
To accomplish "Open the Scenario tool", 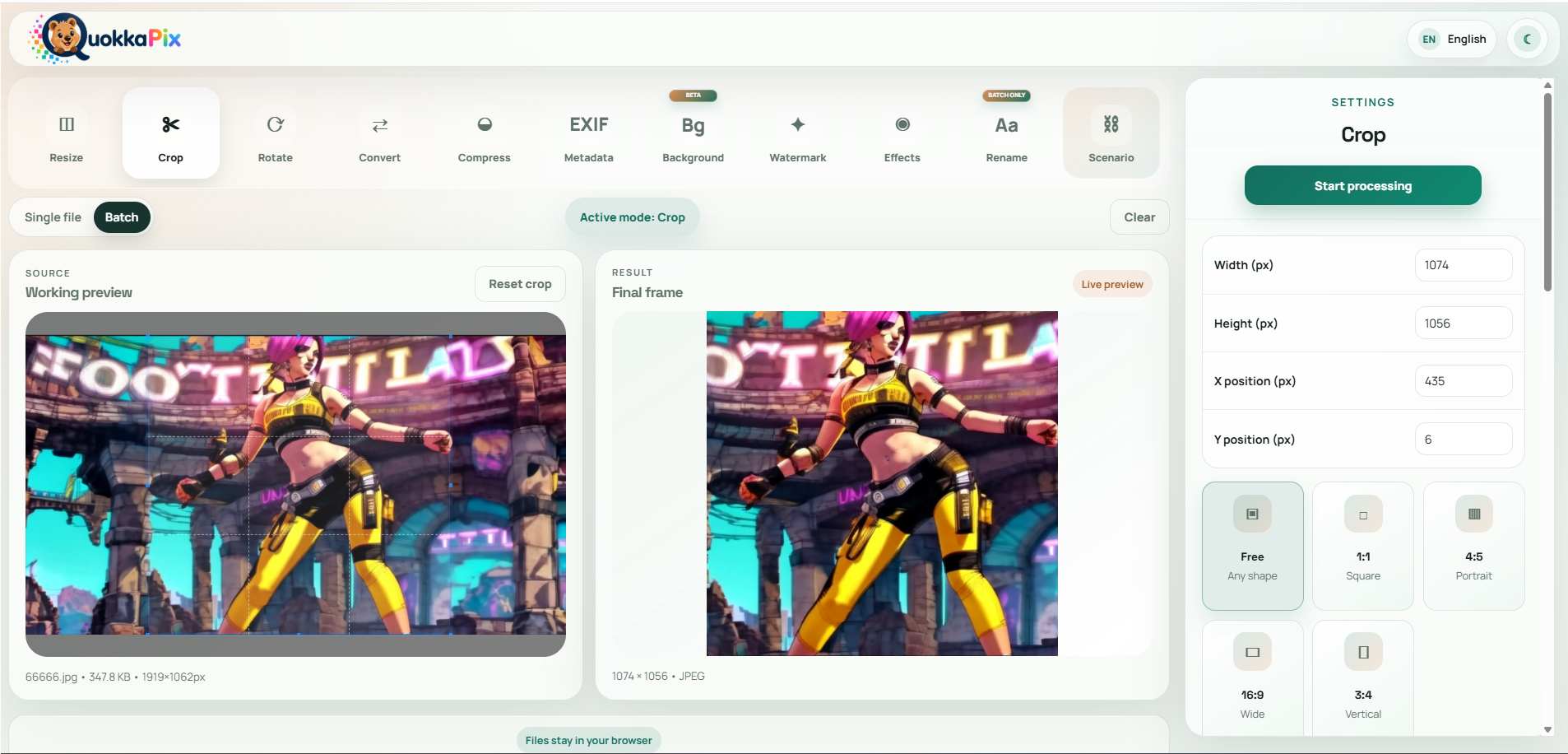I will coord(1111,133).
